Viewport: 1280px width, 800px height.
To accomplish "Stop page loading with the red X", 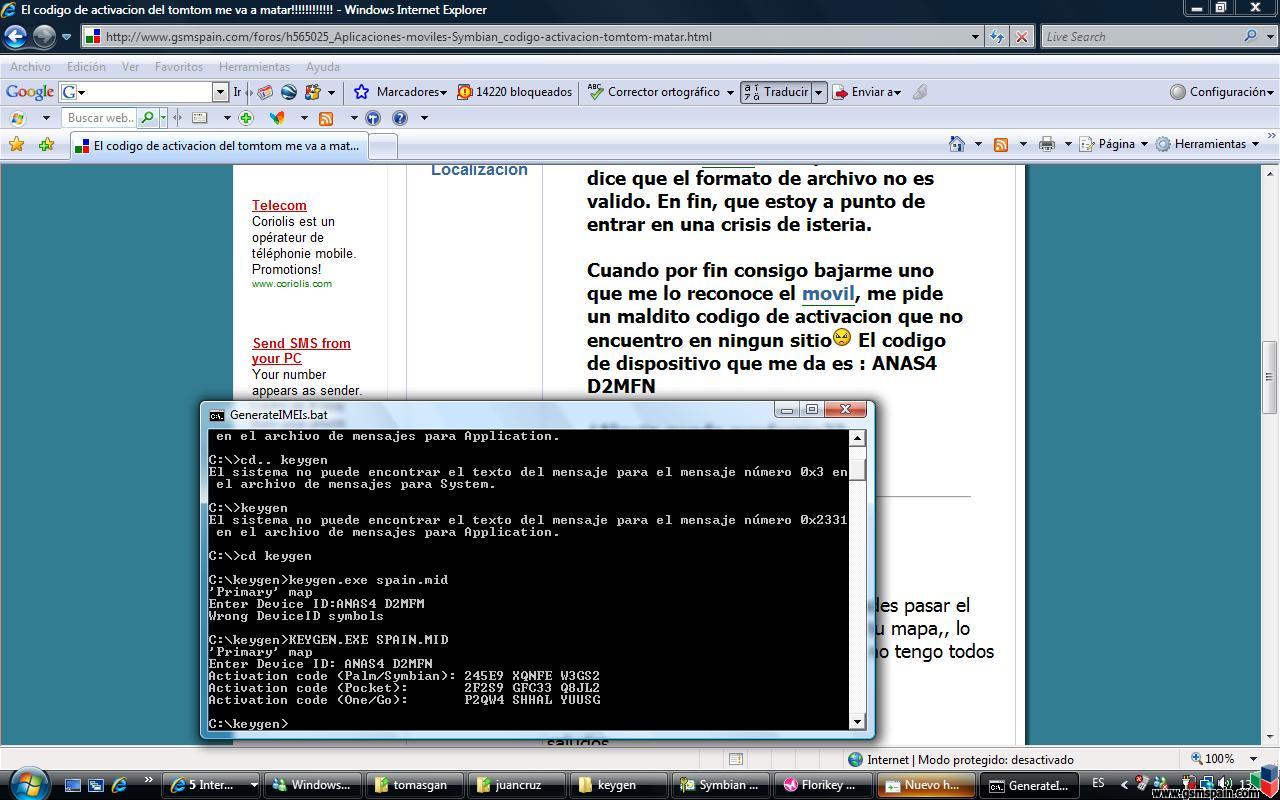I will tap(1021, 37).
